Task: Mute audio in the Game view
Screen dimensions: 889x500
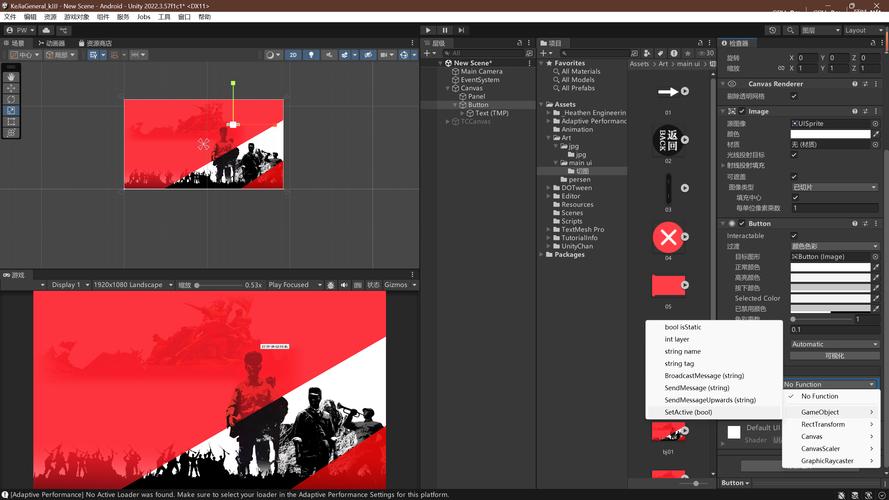Action: coord(344,285)
